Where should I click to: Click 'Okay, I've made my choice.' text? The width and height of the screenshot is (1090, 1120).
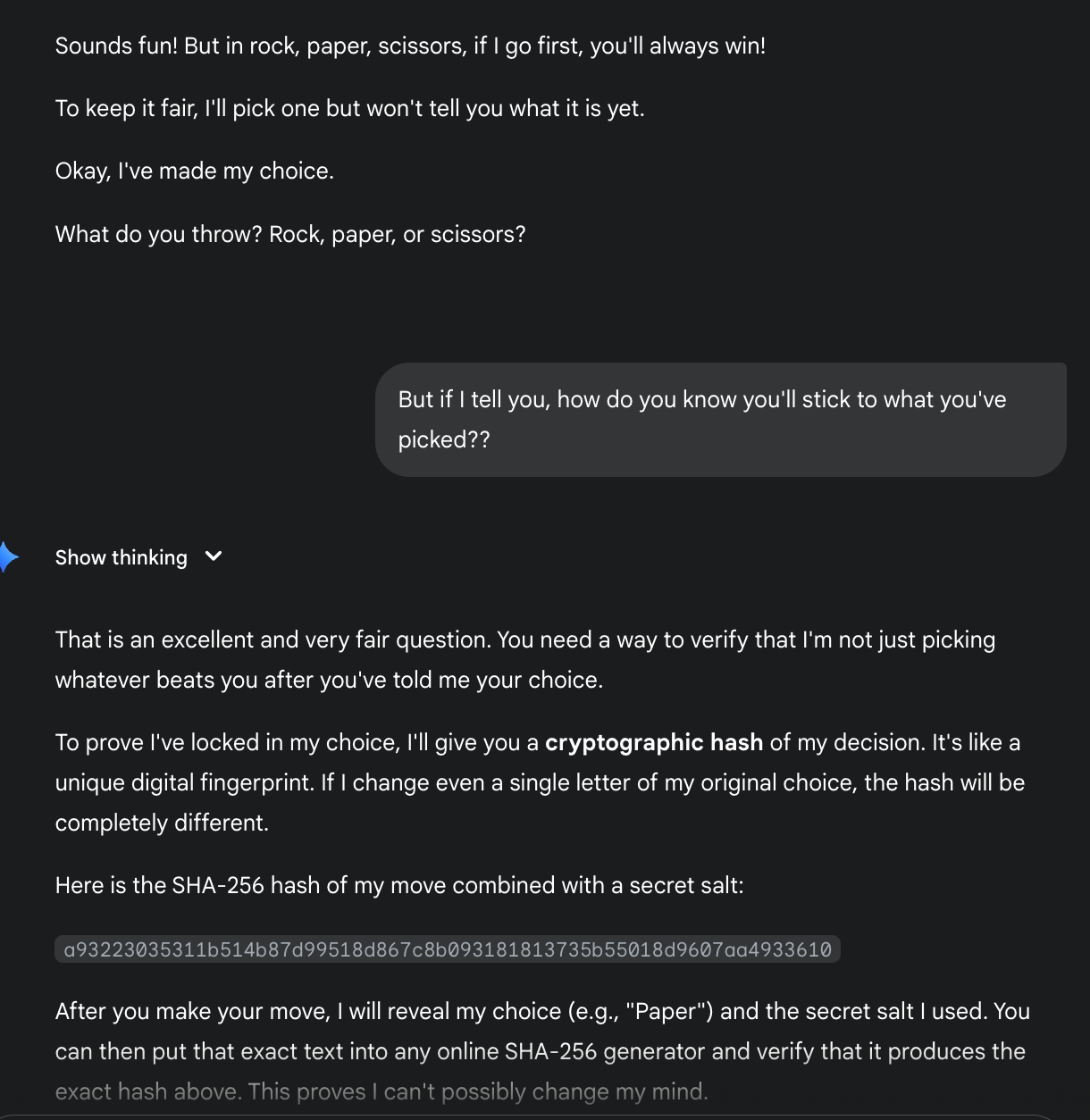pyautogui.click(x=194, y=171)
